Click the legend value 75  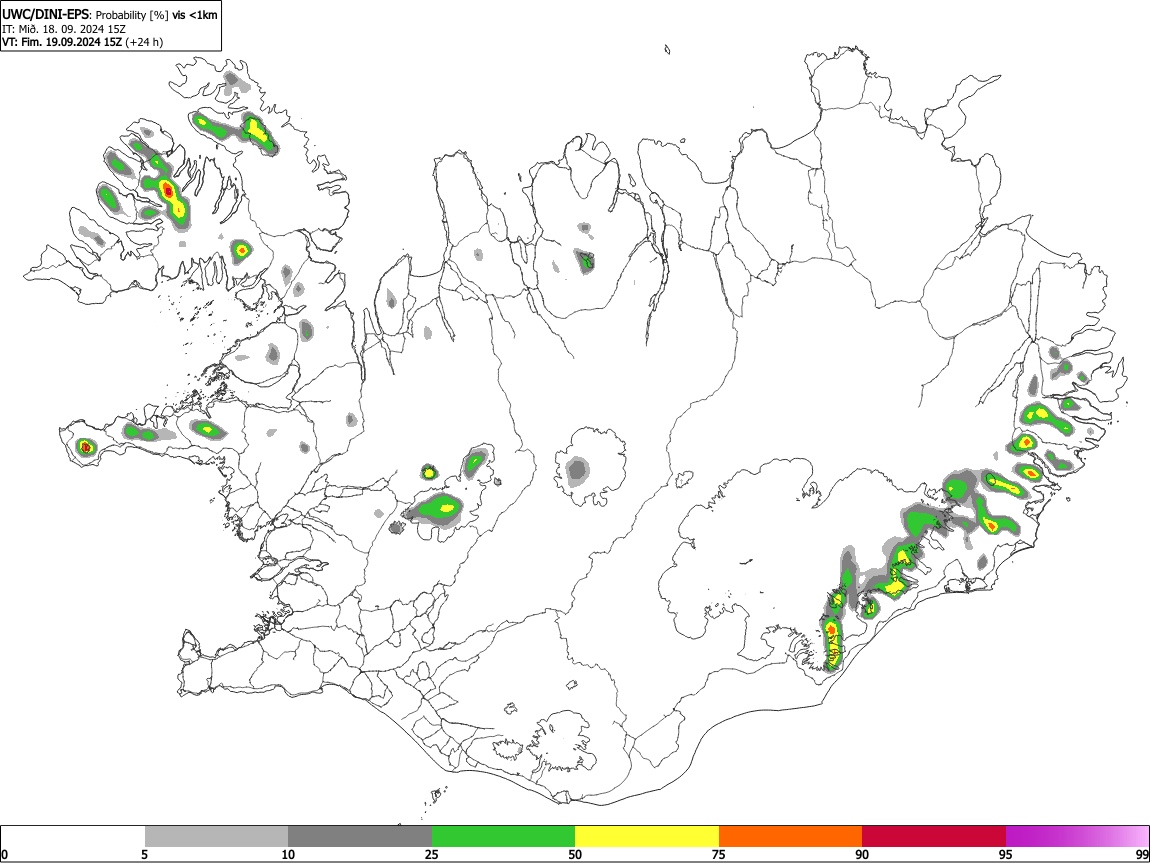pos(719,854)
